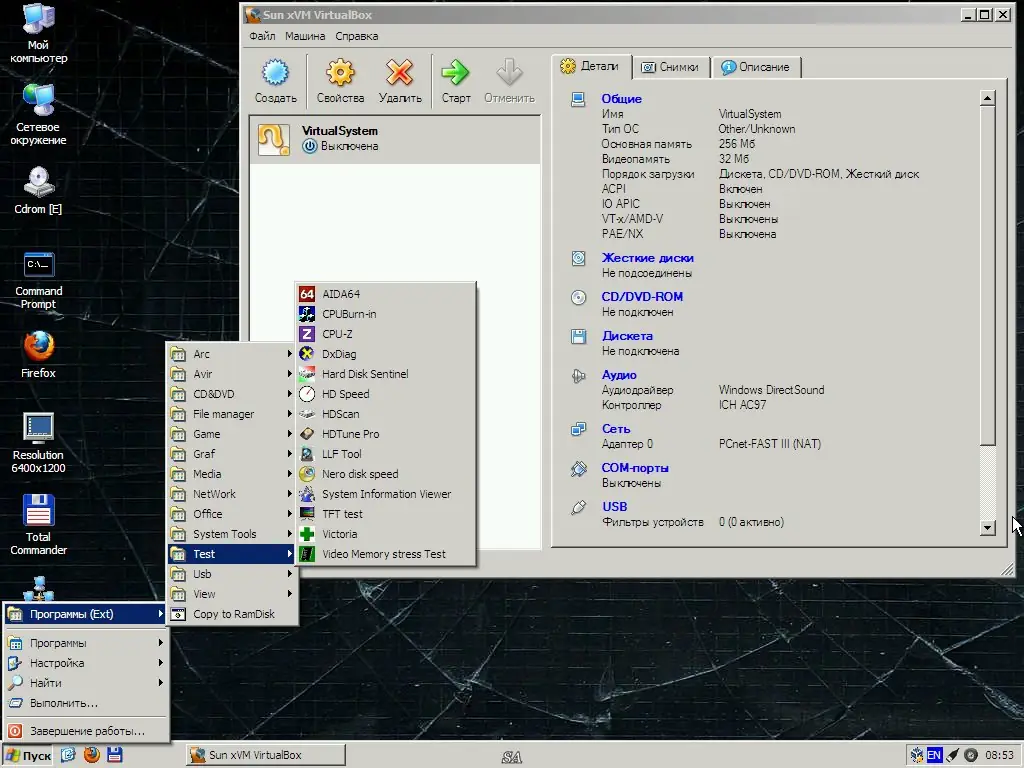Select HDTune Pro in the menu
Viewport: 1024px width, 768px height.
point(350,434)
